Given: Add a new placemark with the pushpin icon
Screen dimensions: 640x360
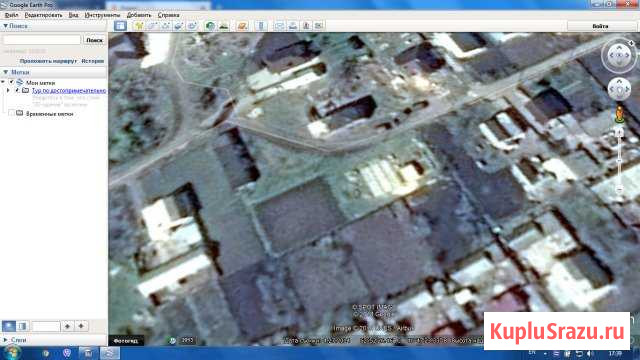Looking at the screenshot, I should tap(139, 26).
